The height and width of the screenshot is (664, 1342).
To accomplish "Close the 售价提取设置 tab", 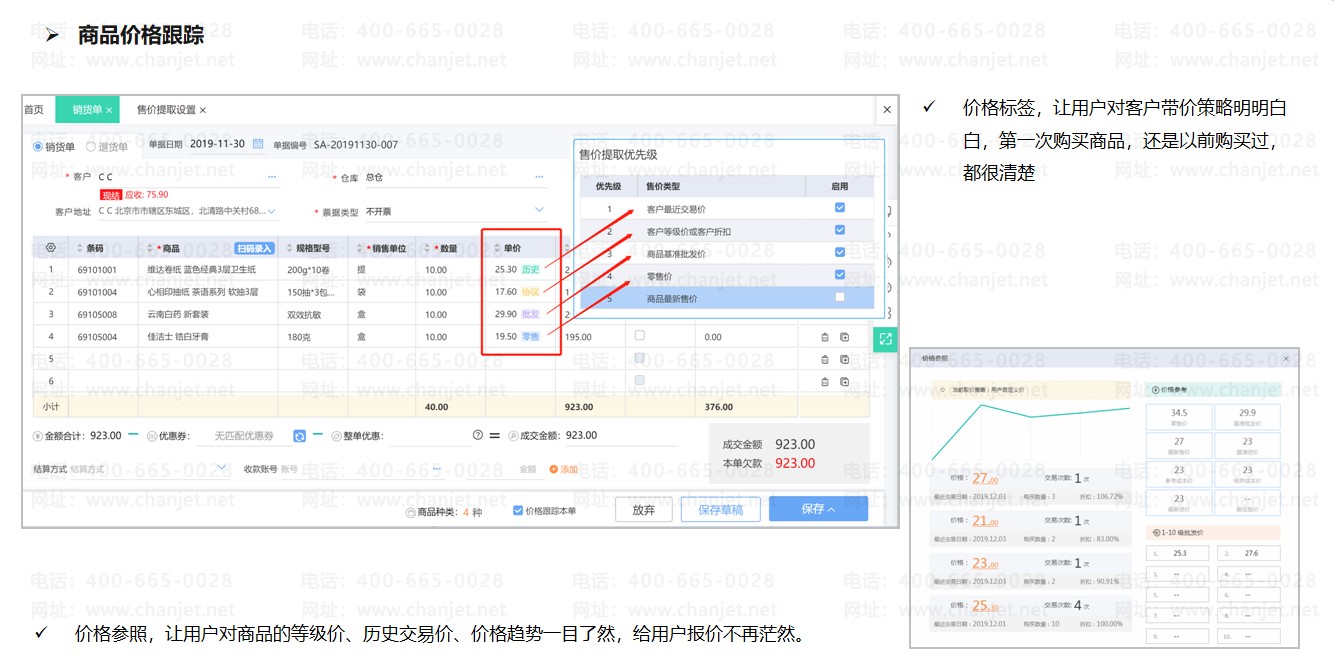I will tap(203, 110).
